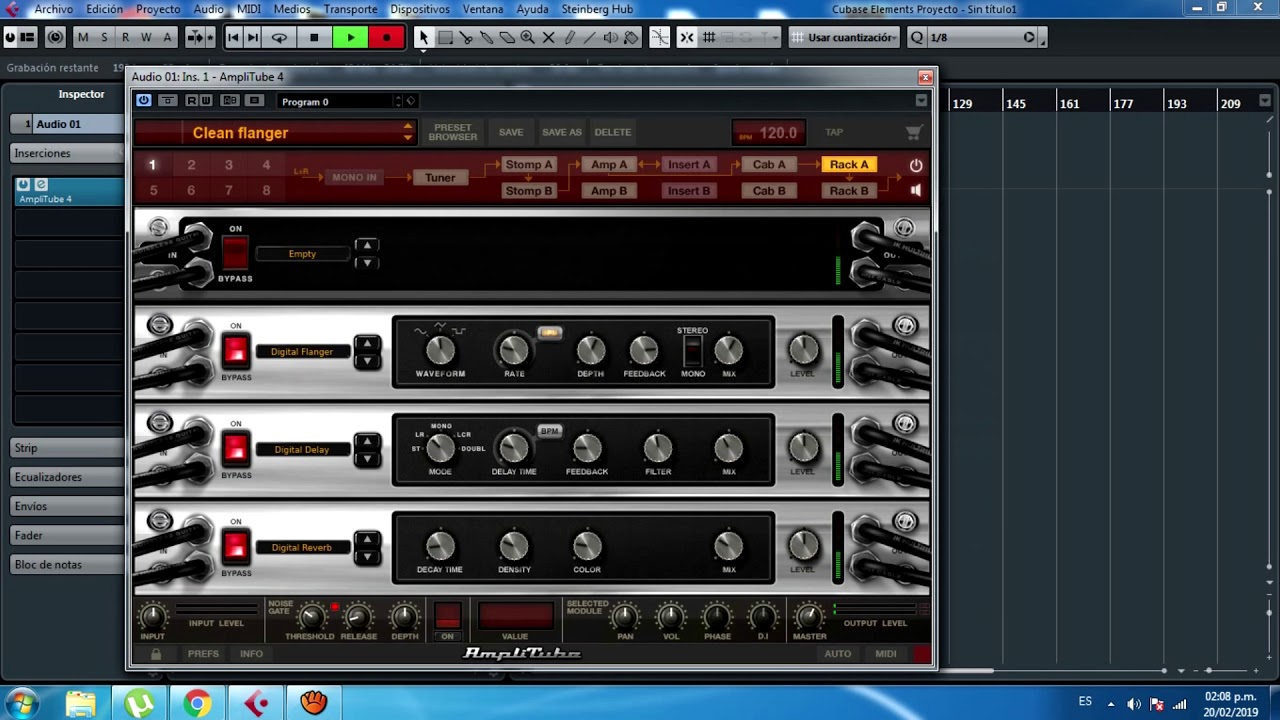Stop transport playback
This screenshot has height=720, width=1280.
point(314,37)
